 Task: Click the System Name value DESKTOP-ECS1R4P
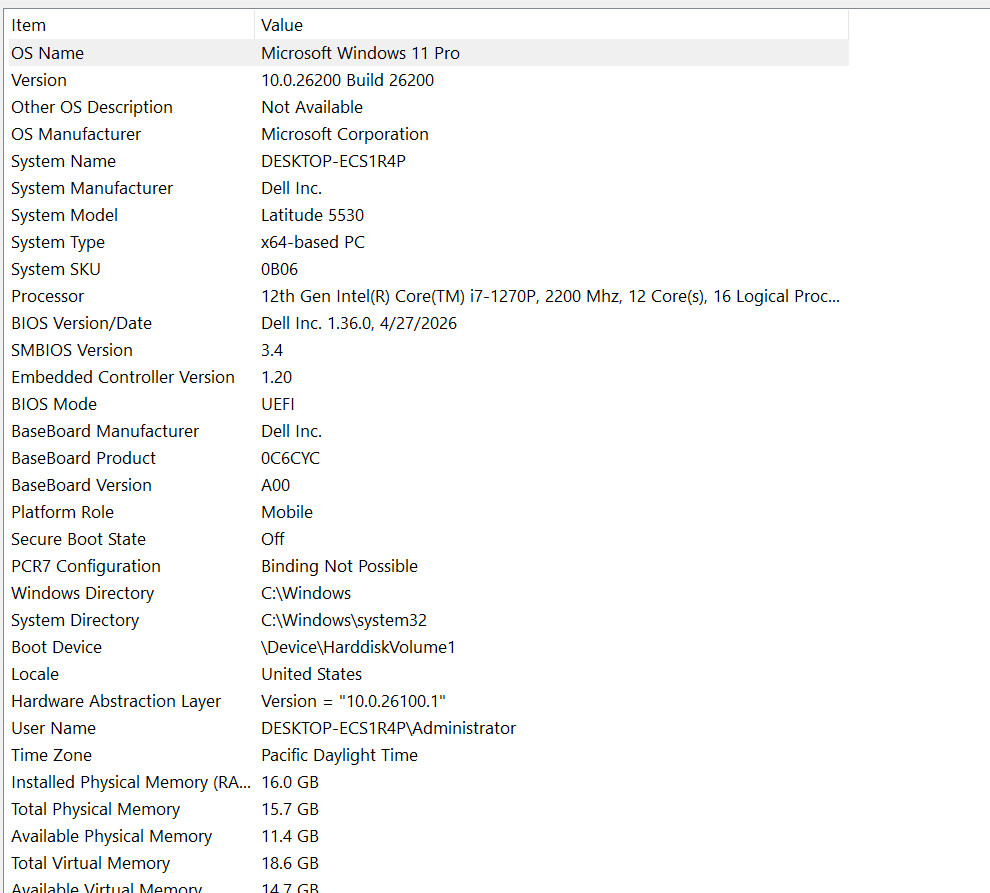pos(333,161)
